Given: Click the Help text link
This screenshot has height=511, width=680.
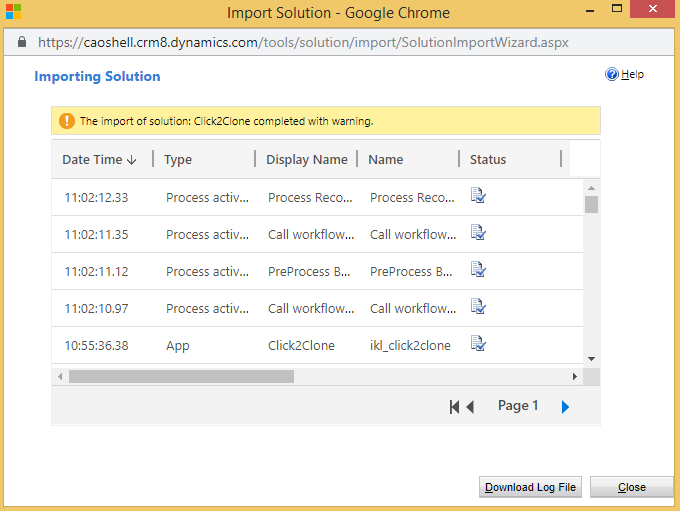Looking at the screenshot, I should (632, 75).
